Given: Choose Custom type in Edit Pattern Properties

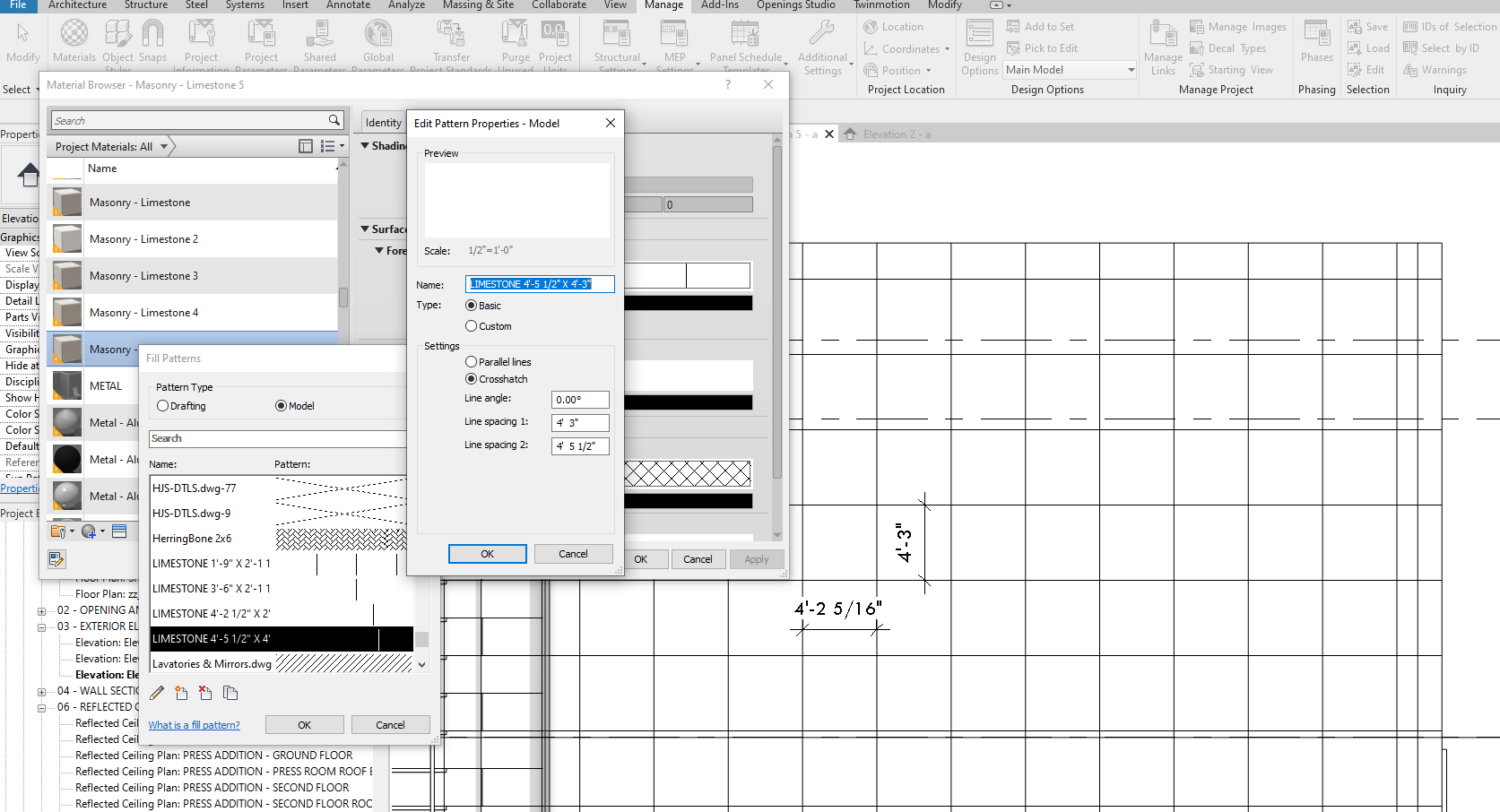Looking at the screenshot, I should click(471, 325).
